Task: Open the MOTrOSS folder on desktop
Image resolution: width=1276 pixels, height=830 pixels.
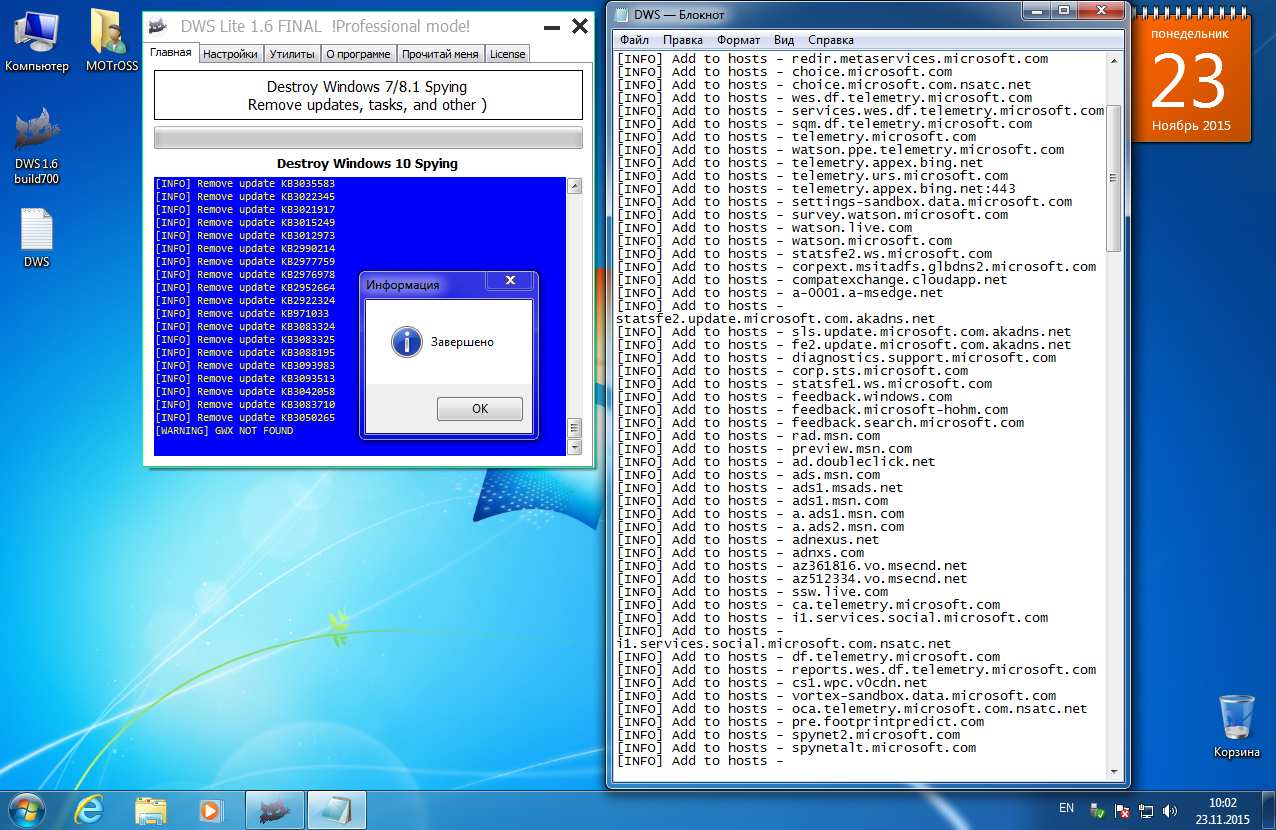Action: coord(112,40)
